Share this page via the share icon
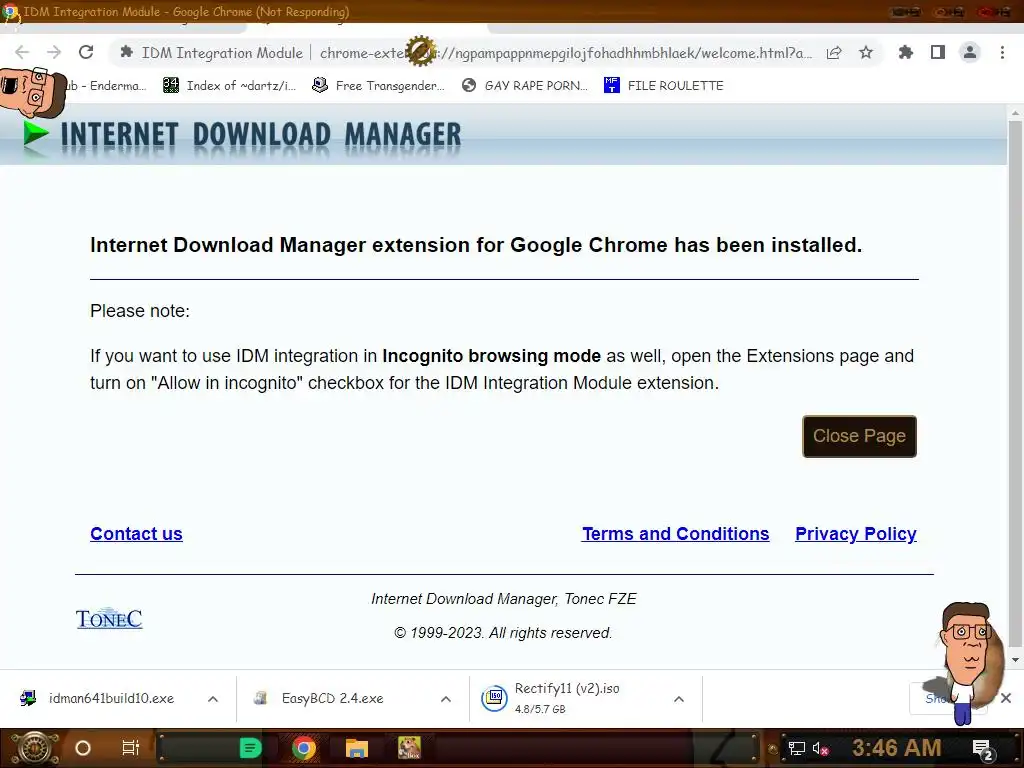The height and width of the screenshot is (768, 1024). [x=834, y=53]
